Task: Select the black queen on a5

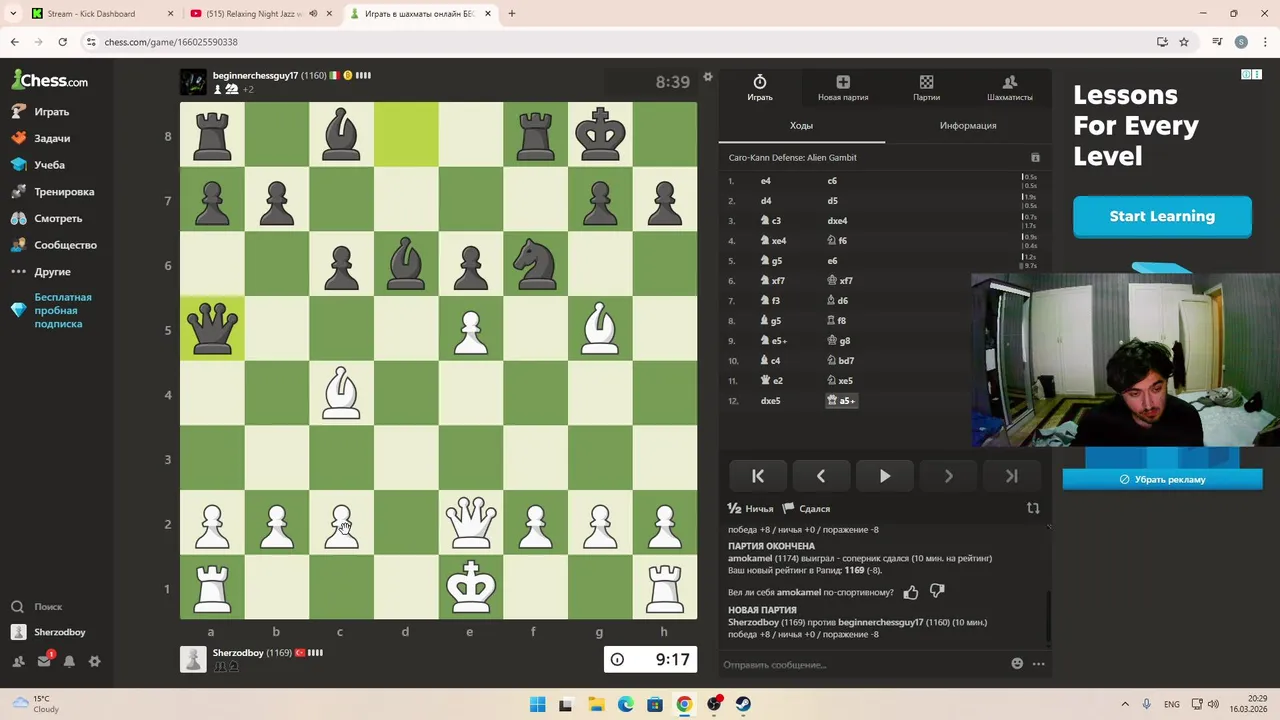Action: [x=212, y=329]
